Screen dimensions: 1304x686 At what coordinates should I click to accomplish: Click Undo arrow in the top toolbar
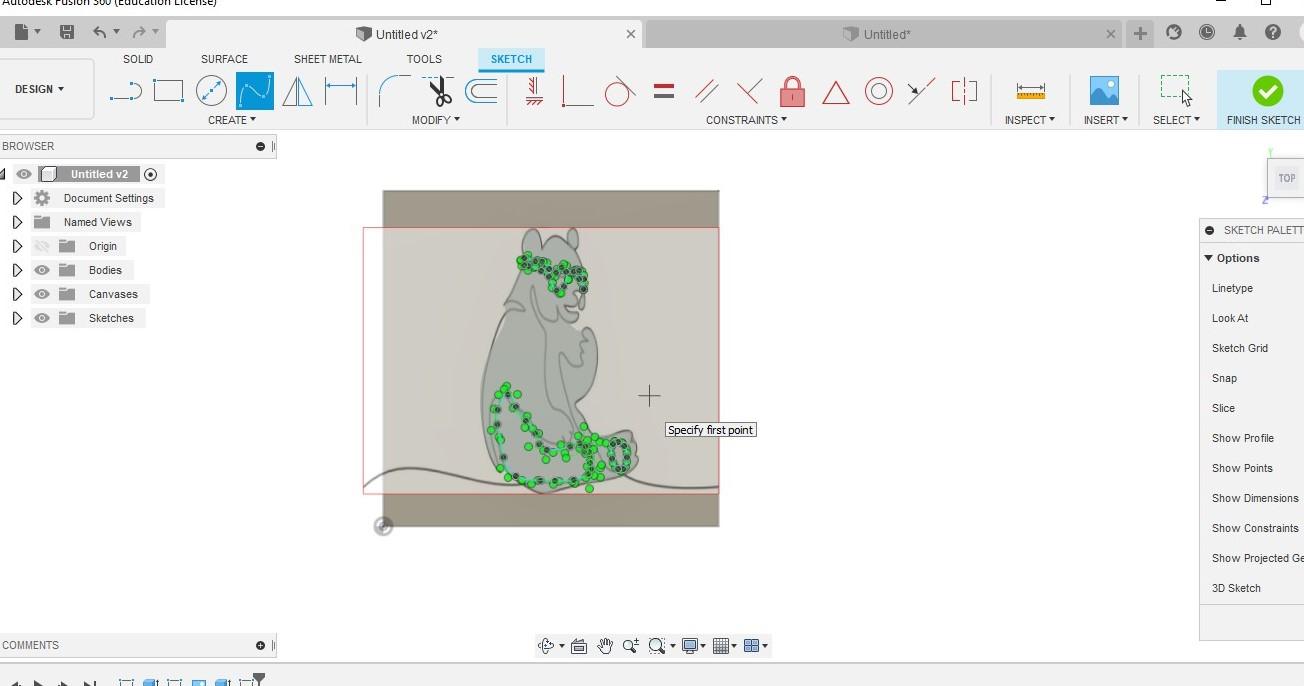[99, 32]
